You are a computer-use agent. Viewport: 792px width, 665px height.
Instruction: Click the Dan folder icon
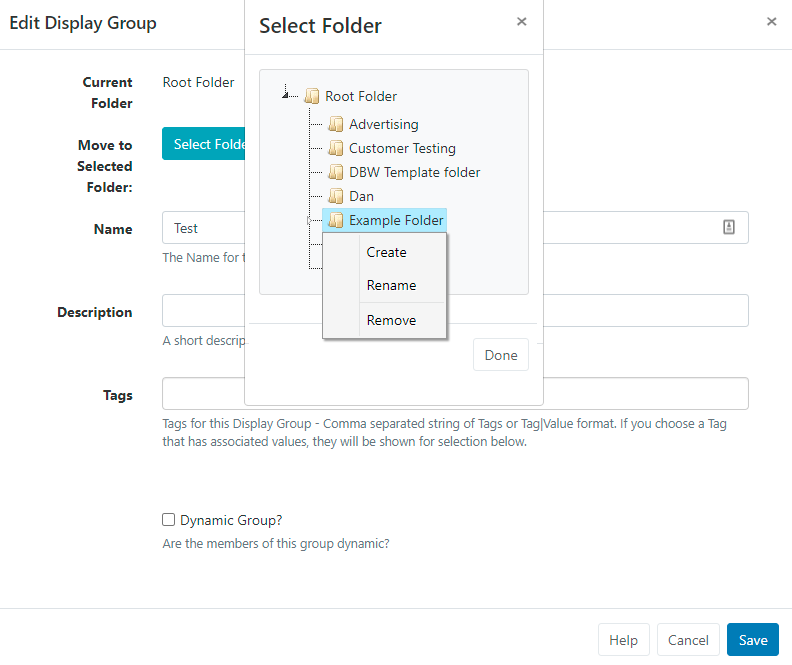click(335, 196)
